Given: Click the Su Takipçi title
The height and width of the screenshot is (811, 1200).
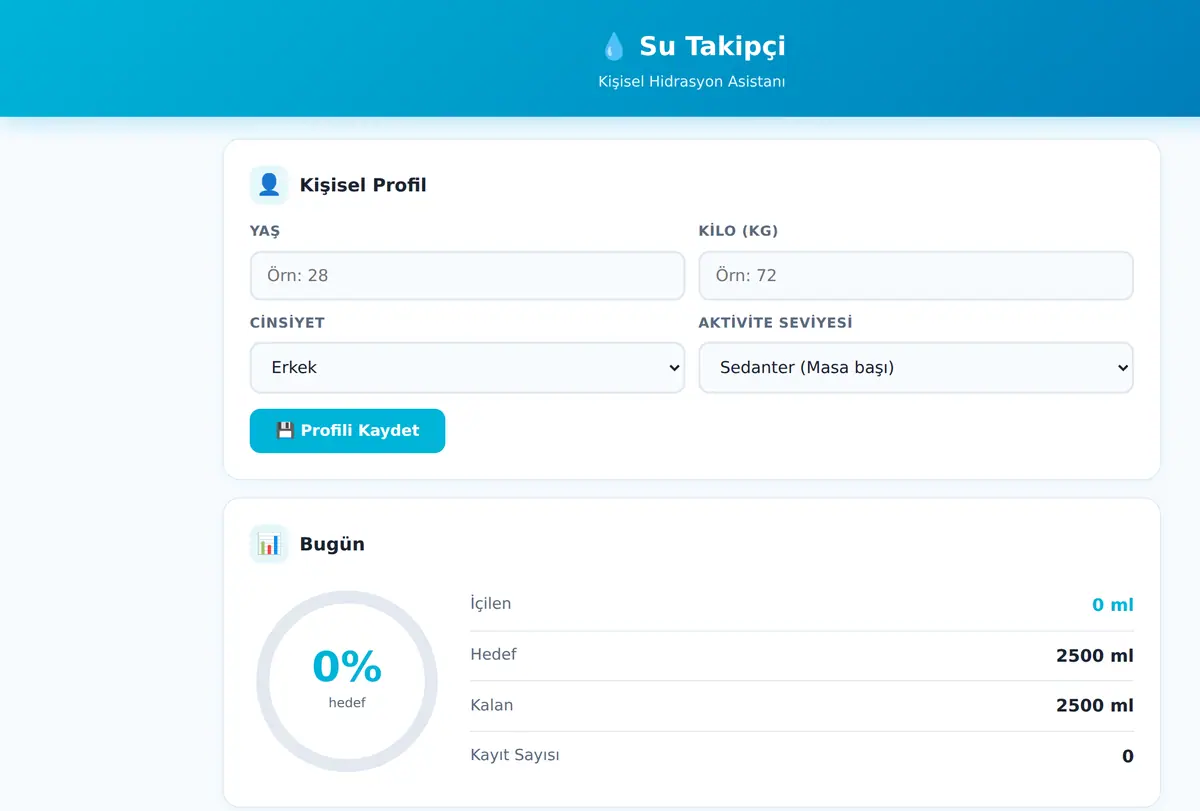Looking at the screenshot, I should tap(713, 46).
